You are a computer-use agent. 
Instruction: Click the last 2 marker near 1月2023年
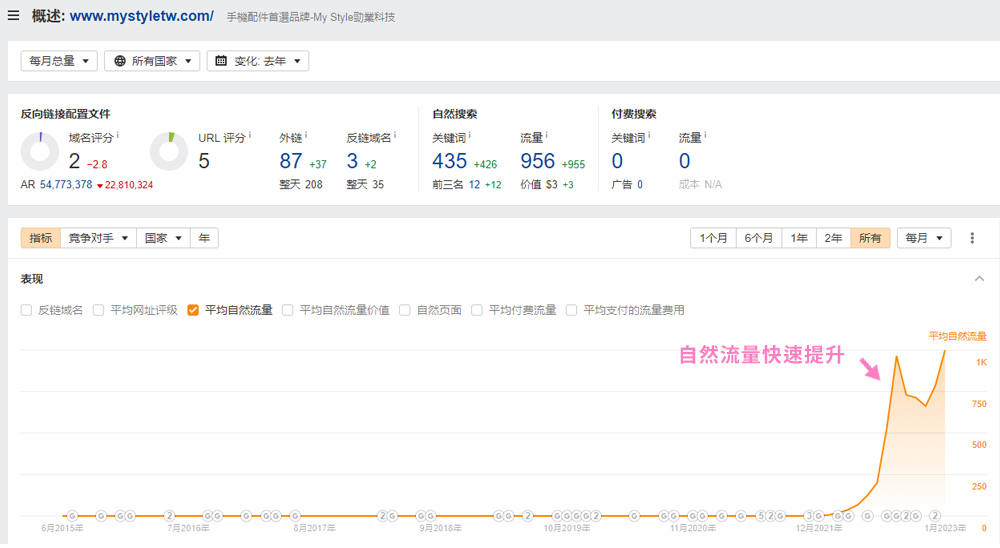point(935,515)
